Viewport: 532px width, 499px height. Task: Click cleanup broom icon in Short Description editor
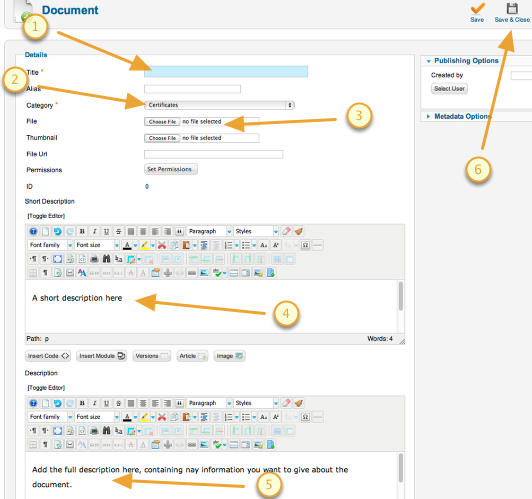tap(299, 231)
